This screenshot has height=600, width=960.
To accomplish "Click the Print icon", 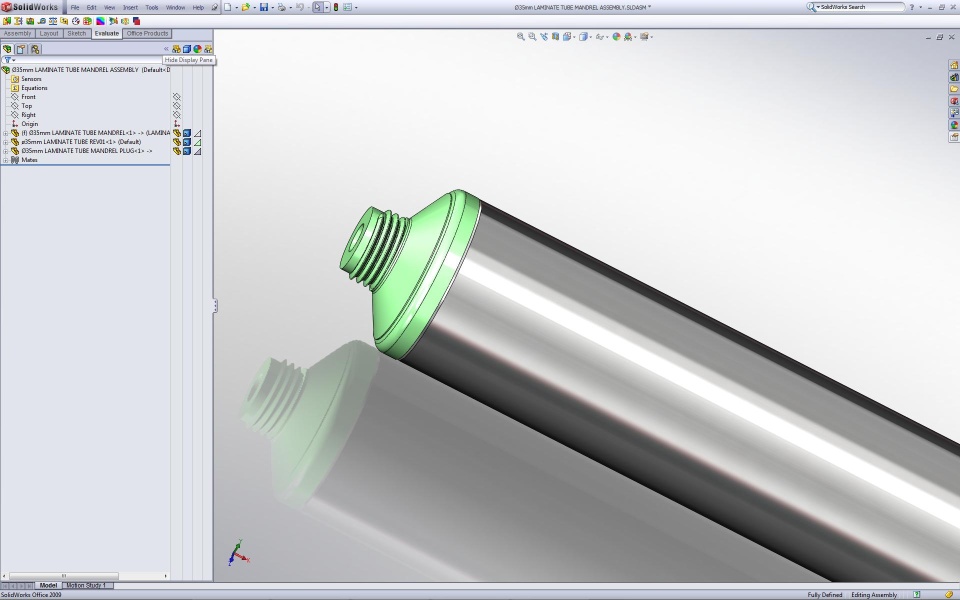I will tap(282, 7).
